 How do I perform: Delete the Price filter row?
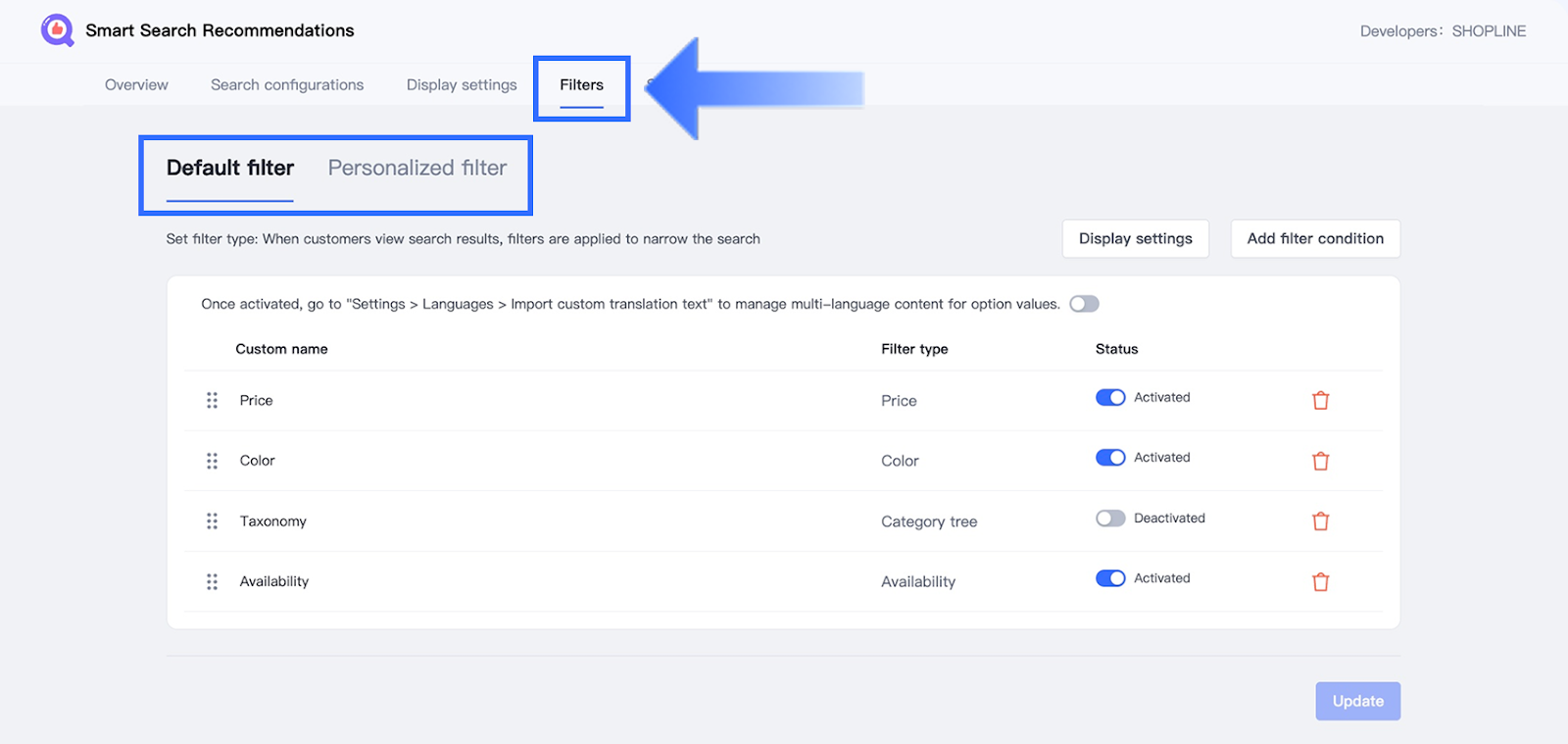(x=1320, y=400)
